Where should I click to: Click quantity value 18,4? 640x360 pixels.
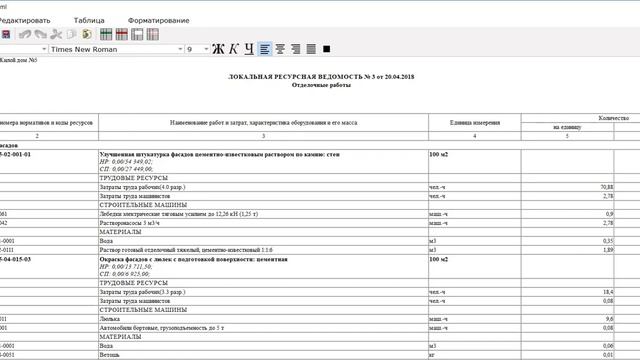pyautogui.click(x=608, y=292)
